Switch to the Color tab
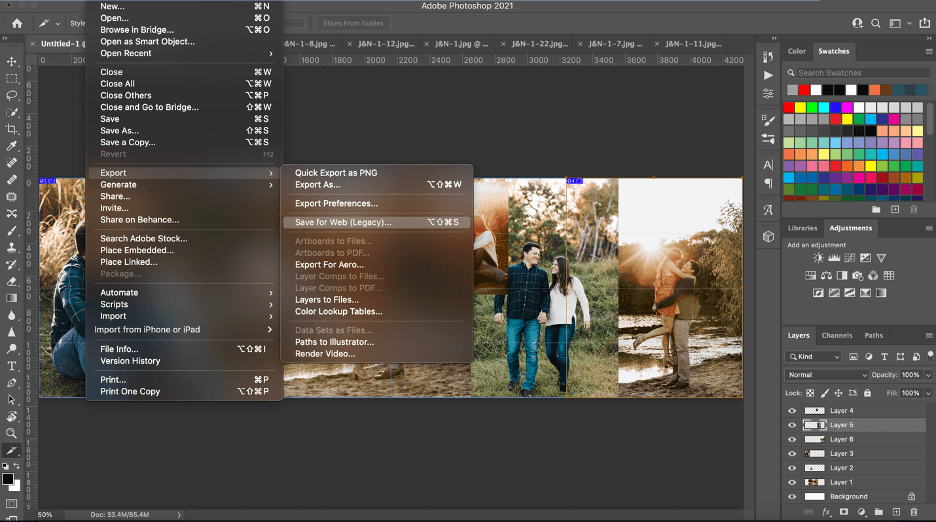The width and height of the screenshot is (936, 522). (796, 51)
